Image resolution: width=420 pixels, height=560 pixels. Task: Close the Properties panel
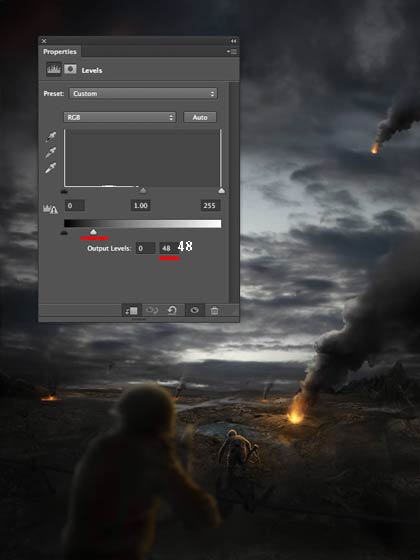(44, 41)
